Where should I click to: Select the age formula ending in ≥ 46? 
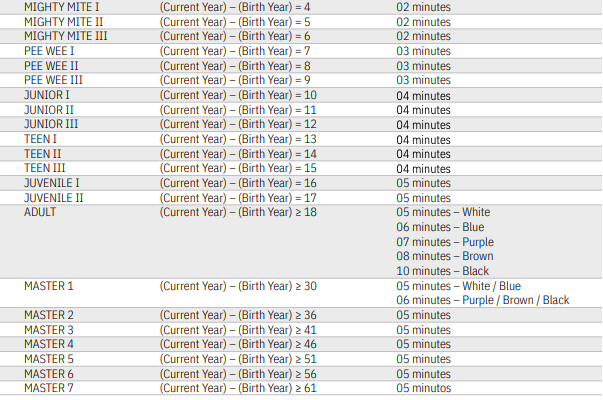tap(238, 344)
